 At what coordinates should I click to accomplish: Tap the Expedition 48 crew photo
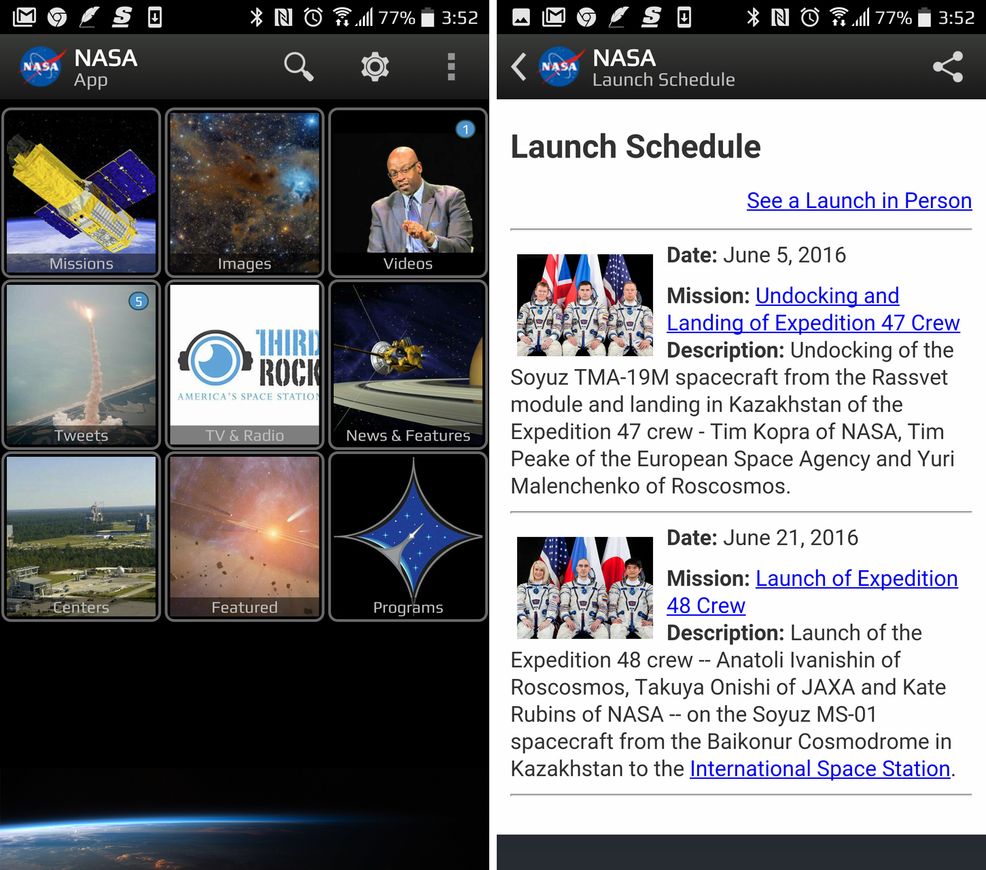585,588
